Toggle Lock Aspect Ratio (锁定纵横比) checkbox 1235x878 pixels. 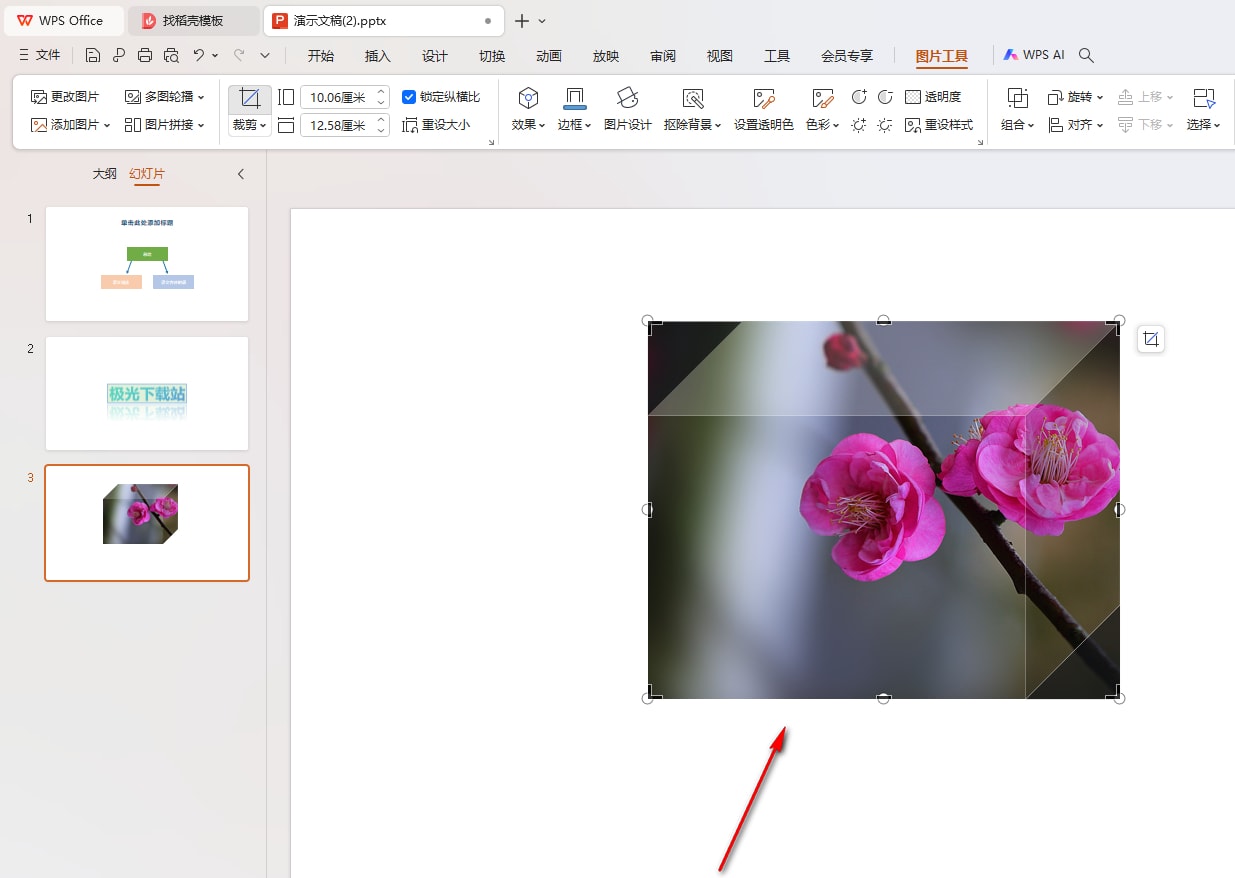(409, 97)
